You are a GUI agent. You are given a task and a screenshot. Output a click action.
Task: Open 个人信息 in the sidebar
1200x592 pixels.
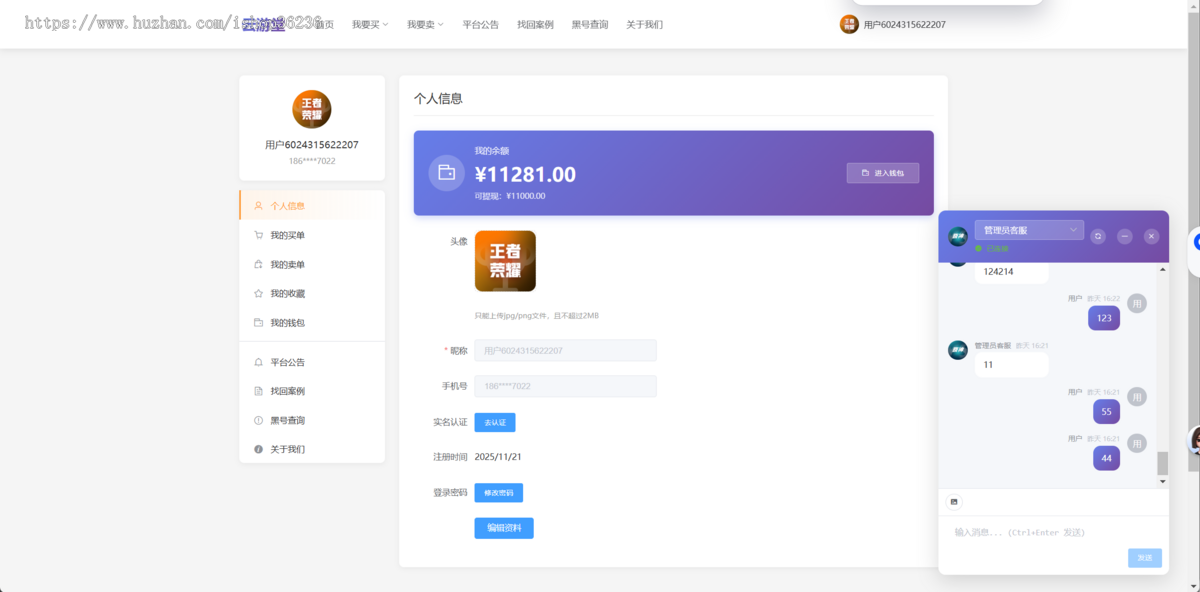pos(312,206)
